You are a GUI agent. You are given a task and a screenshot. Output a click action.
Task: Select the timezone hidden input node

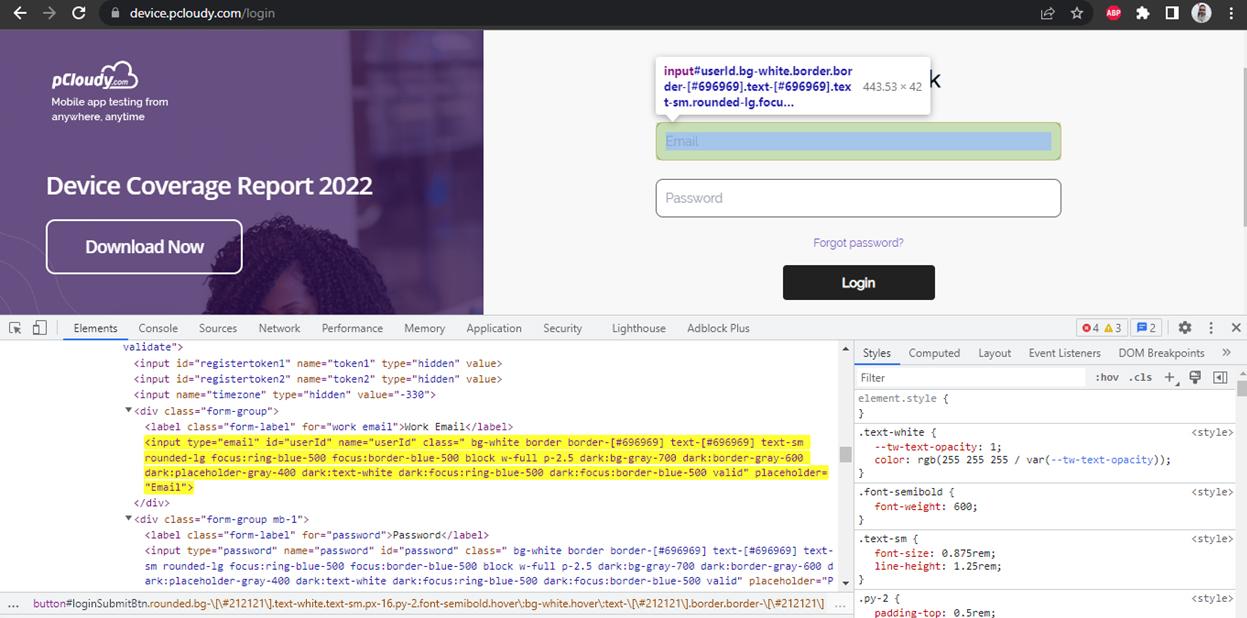tap(284, 395)
